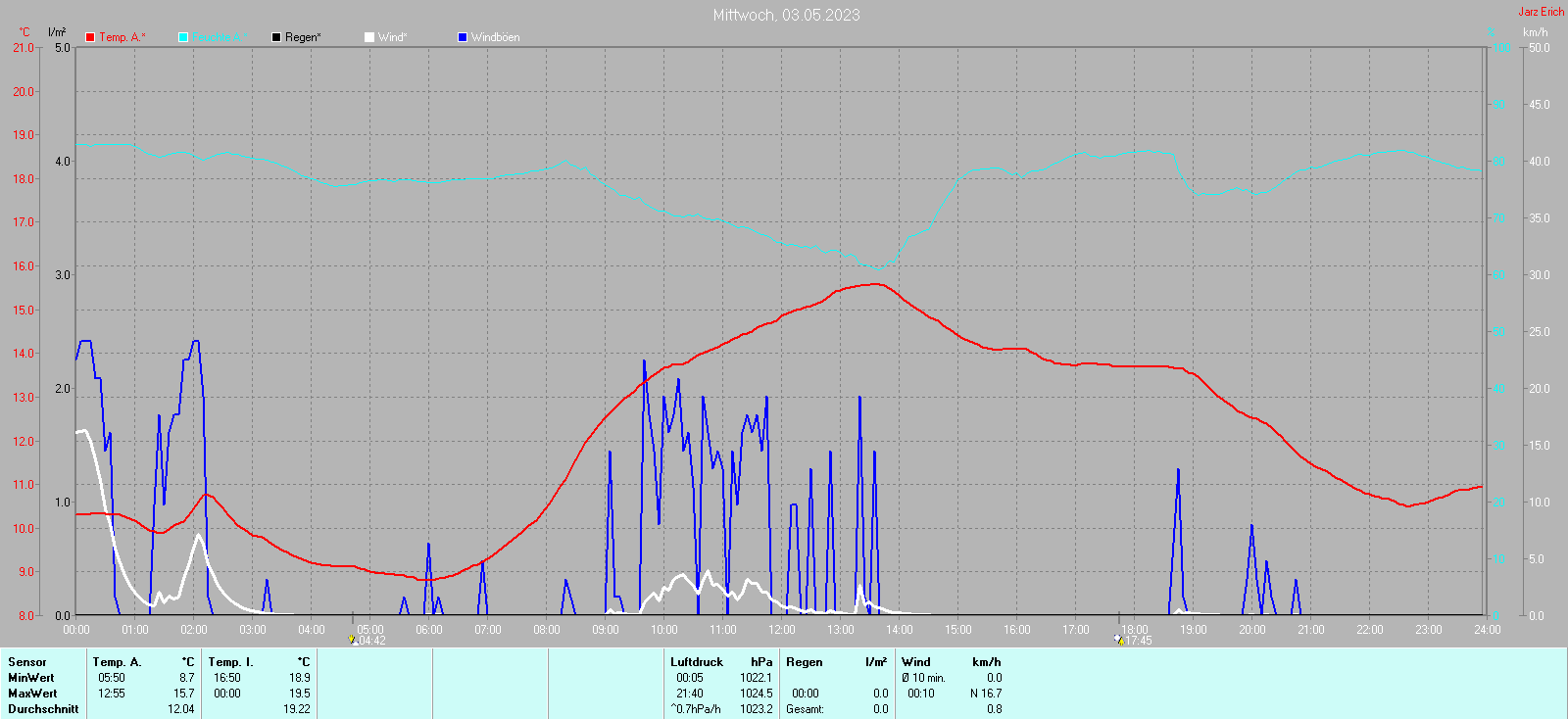
Task: Click the Wind km/h column header
Action: tap(951, 662)
